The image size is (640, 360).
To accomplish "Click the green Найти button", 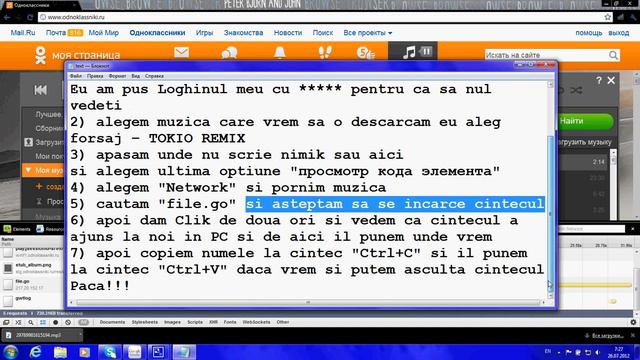I will click(x=585, y=121).
